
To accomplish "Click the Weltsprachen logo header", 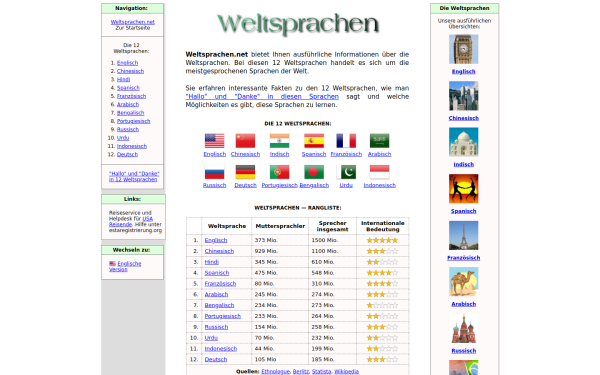I will pyautogui.click(x=298, y=24).
